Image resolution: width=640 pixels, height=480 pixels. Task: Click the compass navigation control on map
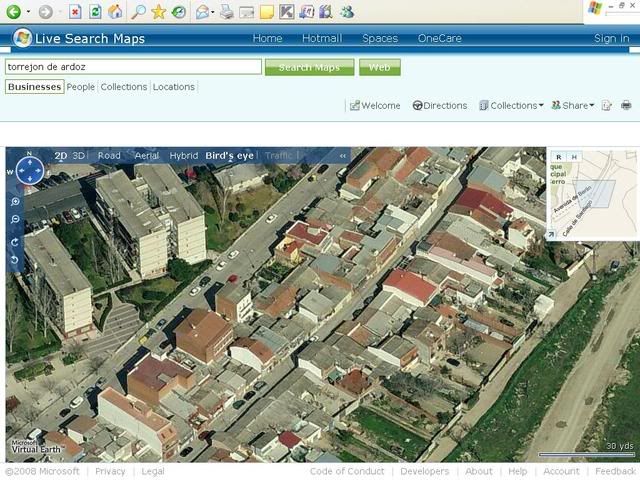click(29, 171)
